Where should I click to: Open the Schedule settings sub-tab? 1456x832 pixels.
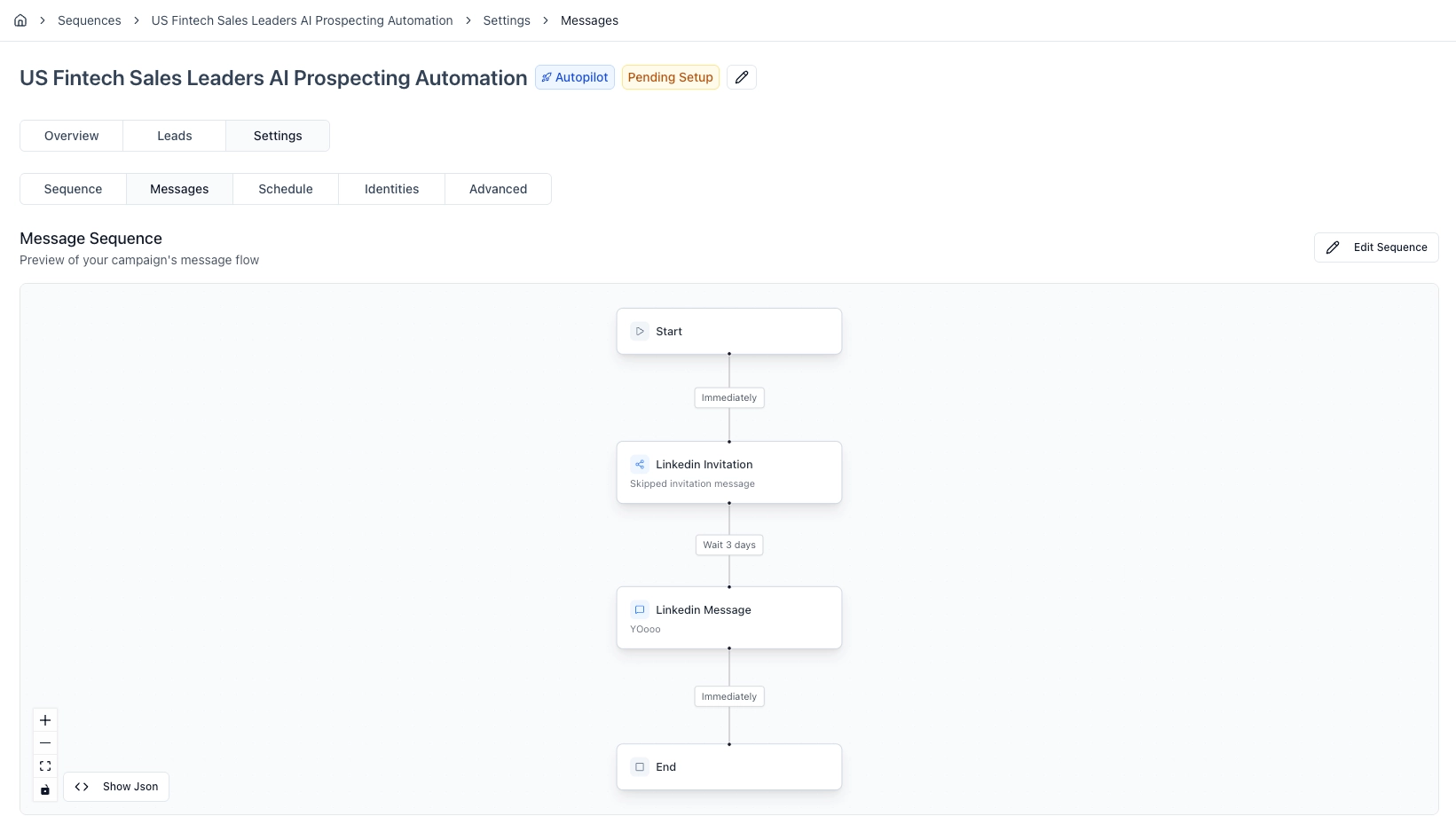286,189
